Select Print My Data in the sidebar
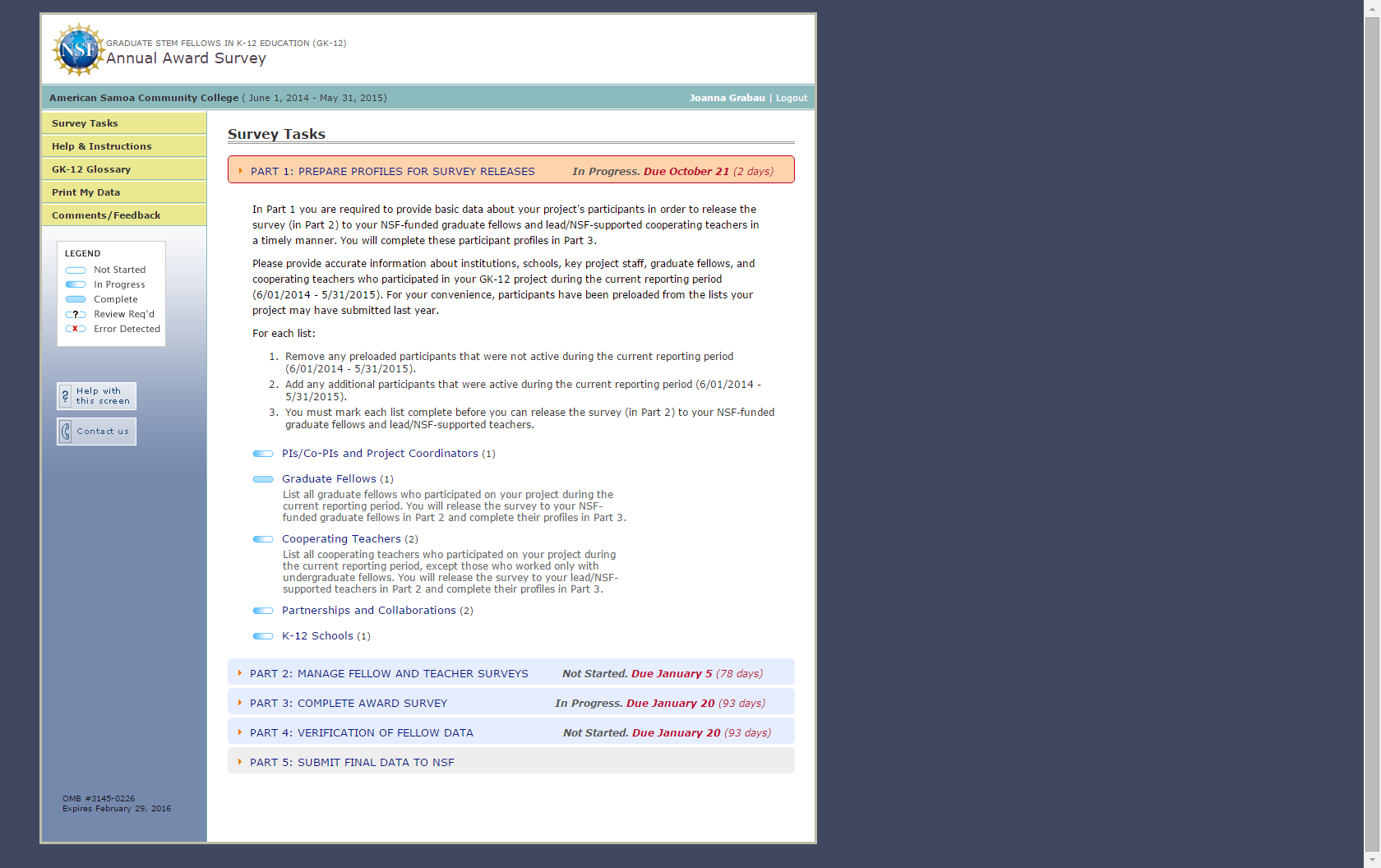 click(124, 192)
